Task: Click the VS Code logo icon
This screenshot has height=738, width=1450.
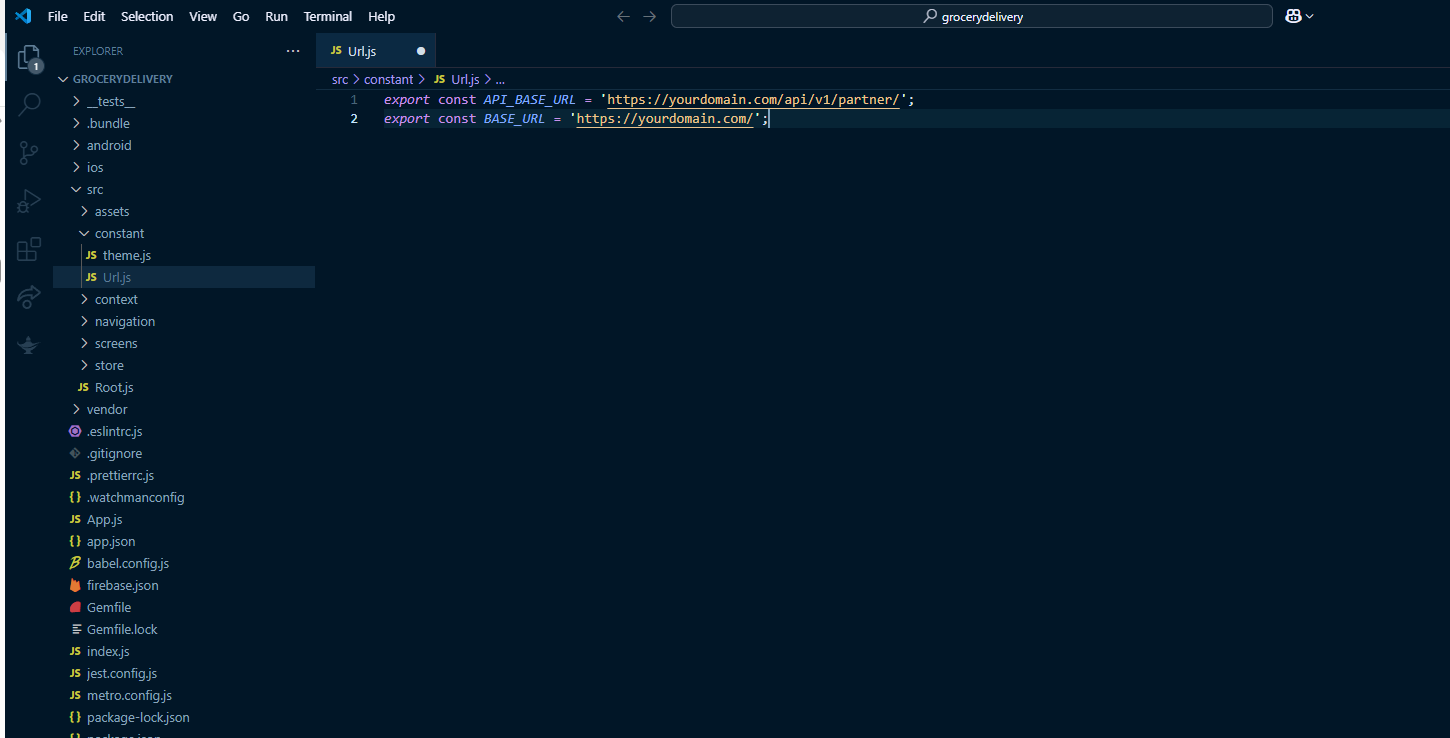Action: pyautogui.click(x=23, y=16)
